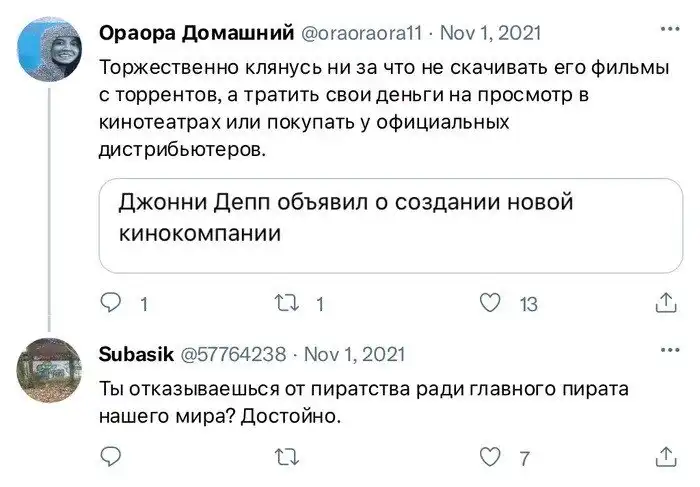This screenshot has width=700, height=487.
Task: Reply to Ораора Домашний's tweet
Action: click(x=112, y=303)
